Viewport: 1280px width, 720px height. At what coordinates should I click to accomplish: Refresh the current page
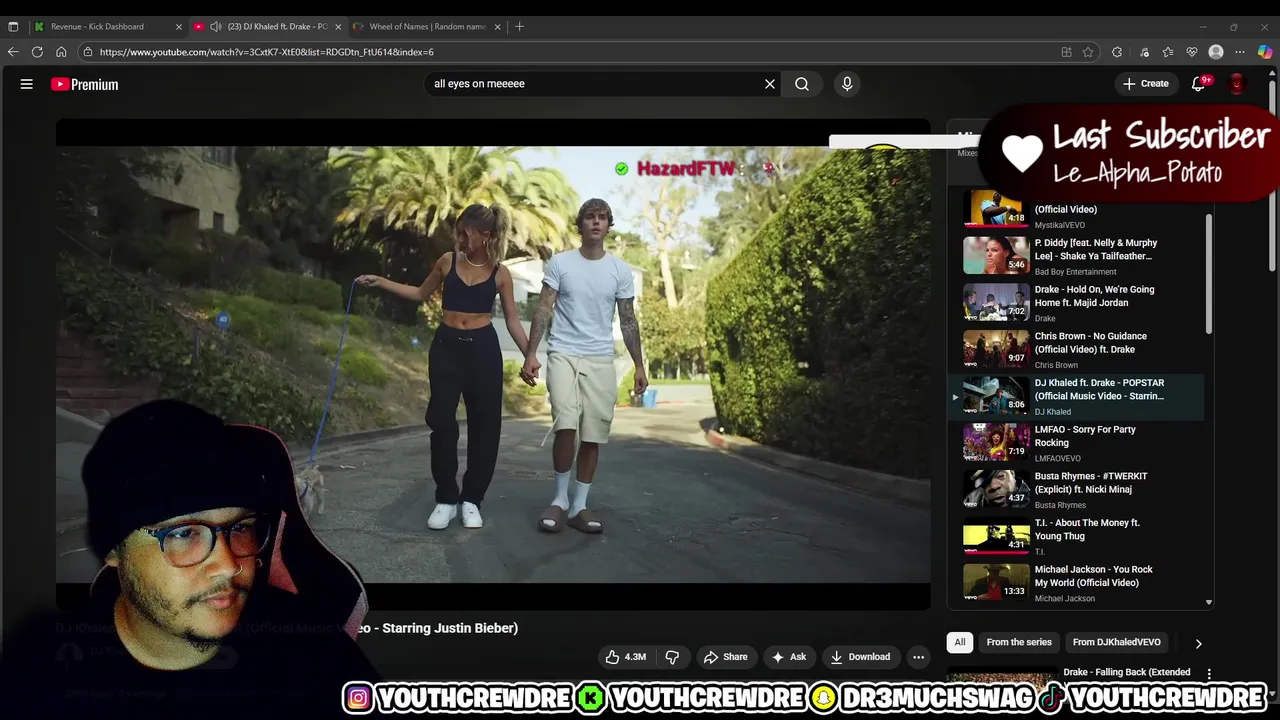37,52
